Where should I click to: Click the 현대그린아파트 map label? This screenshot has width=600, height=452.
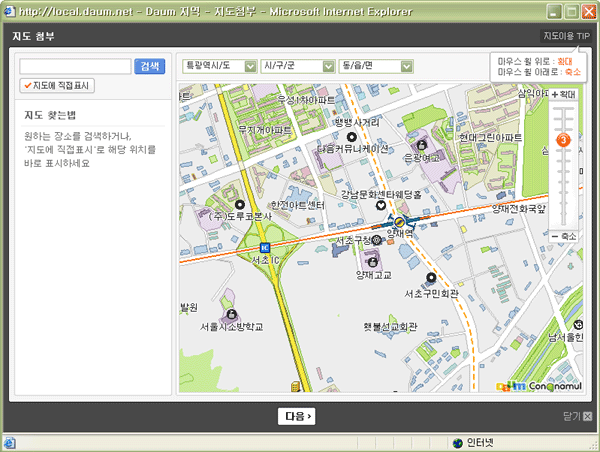pos(491,138)
